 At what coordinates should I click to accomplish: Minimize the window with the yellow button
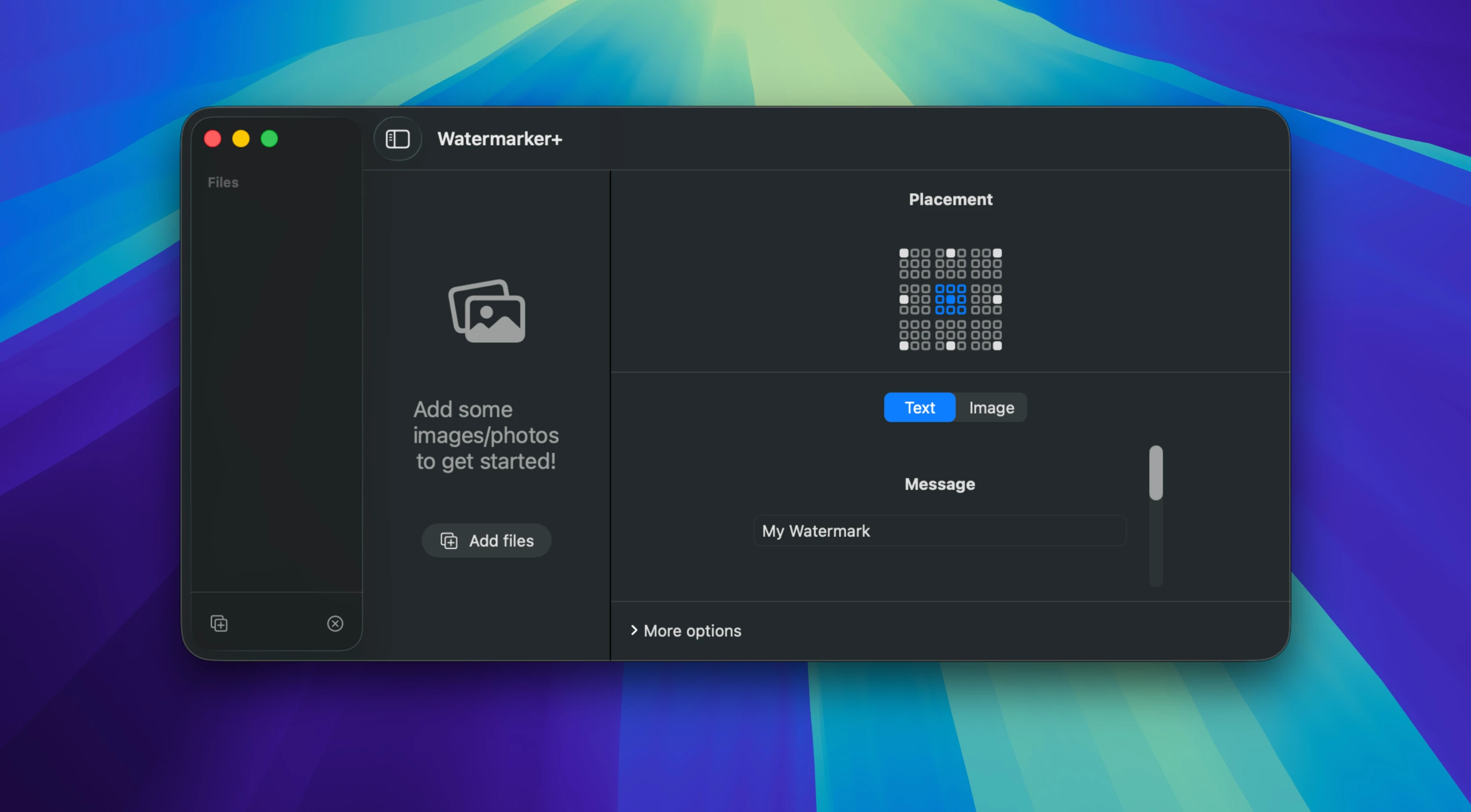pyautogui.click(x=241, y=139)
